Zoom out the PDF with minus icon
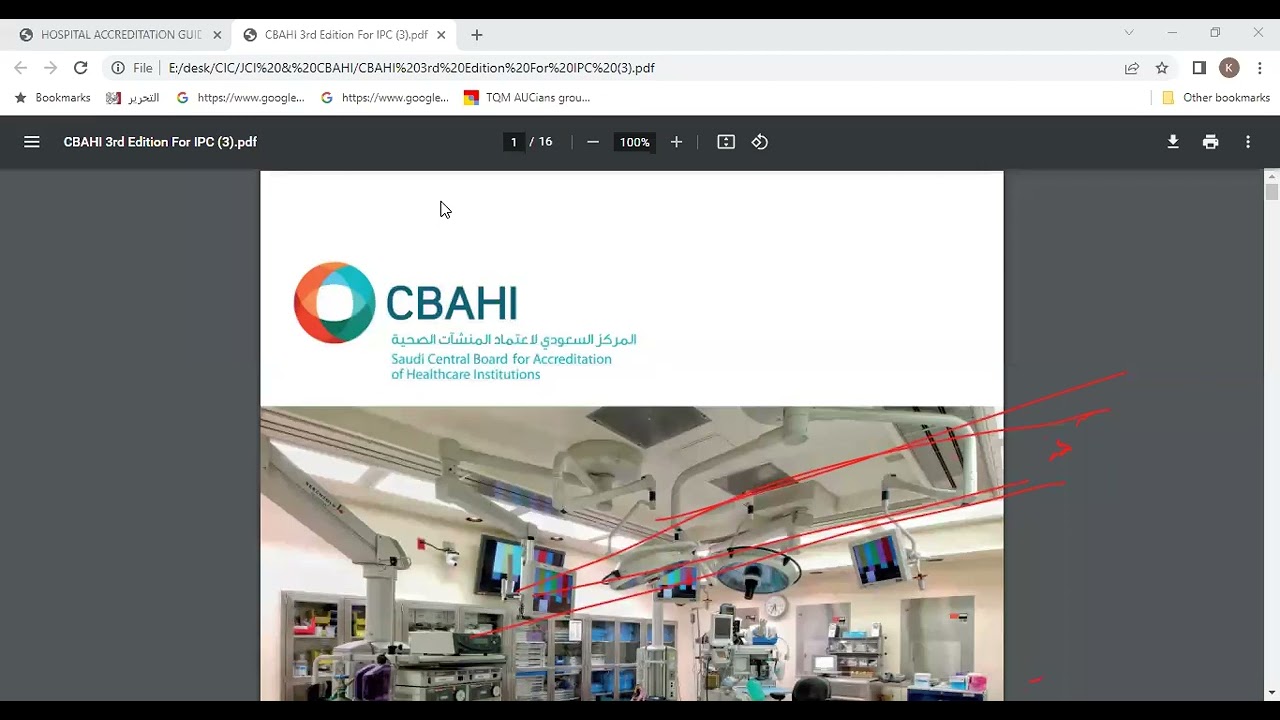Image resolution: width=1280 pixels, height=720 pixels. [x=593, y=142]
